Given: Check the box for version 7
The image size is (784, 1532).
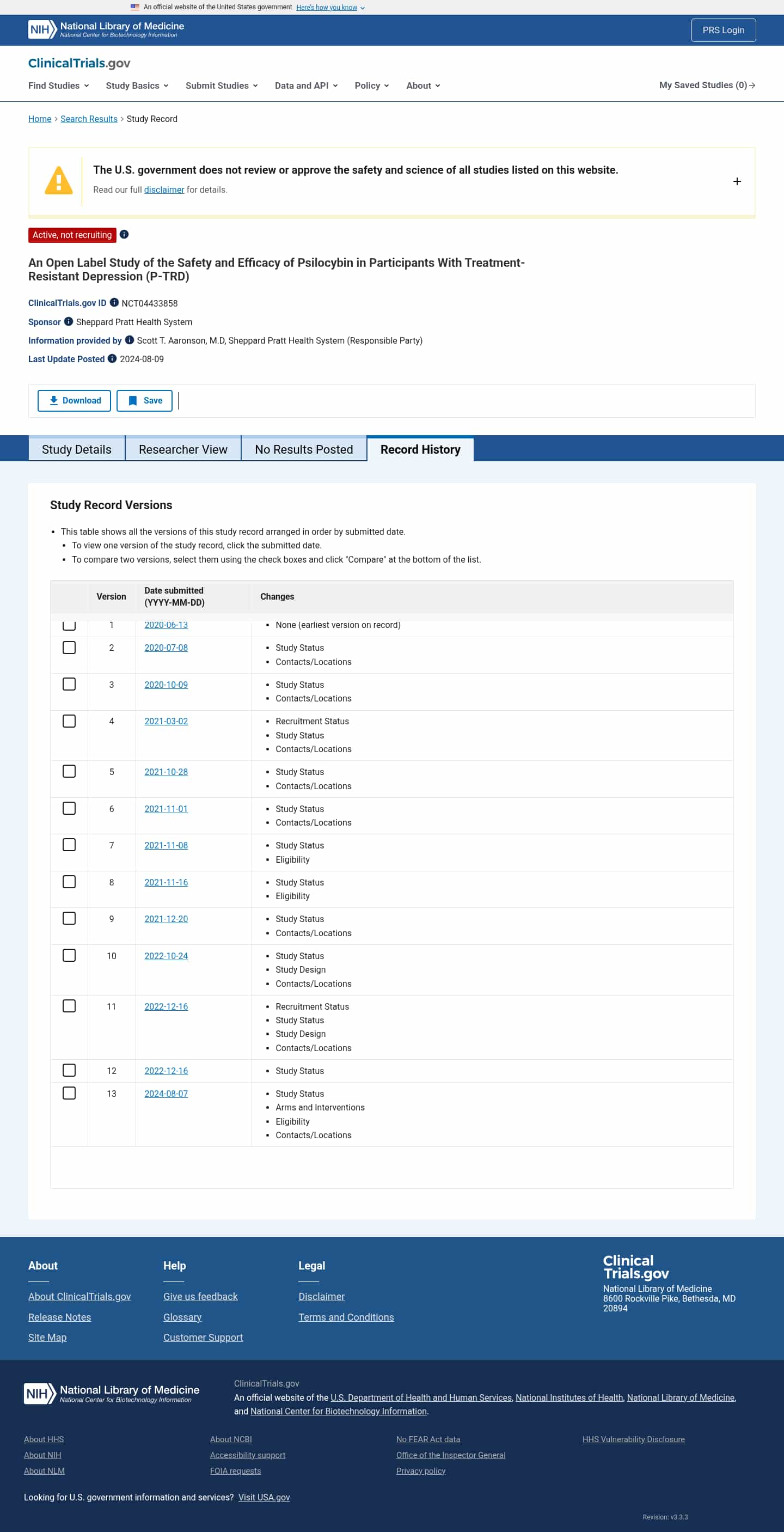Looking at the screenshot, I should (x=69, y=845).
